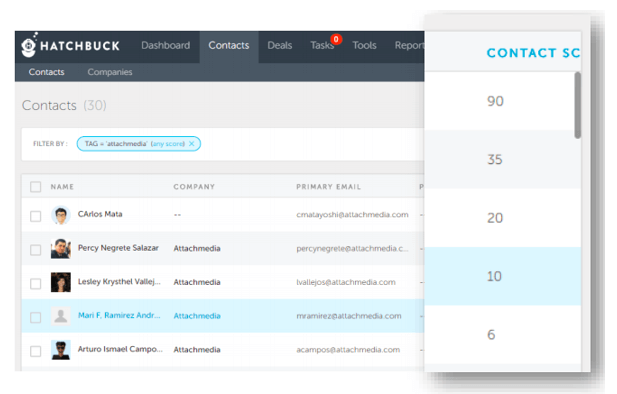617x394 pixels.
Task: Click the contact score panel scrollbar
Action: point(577,105)
